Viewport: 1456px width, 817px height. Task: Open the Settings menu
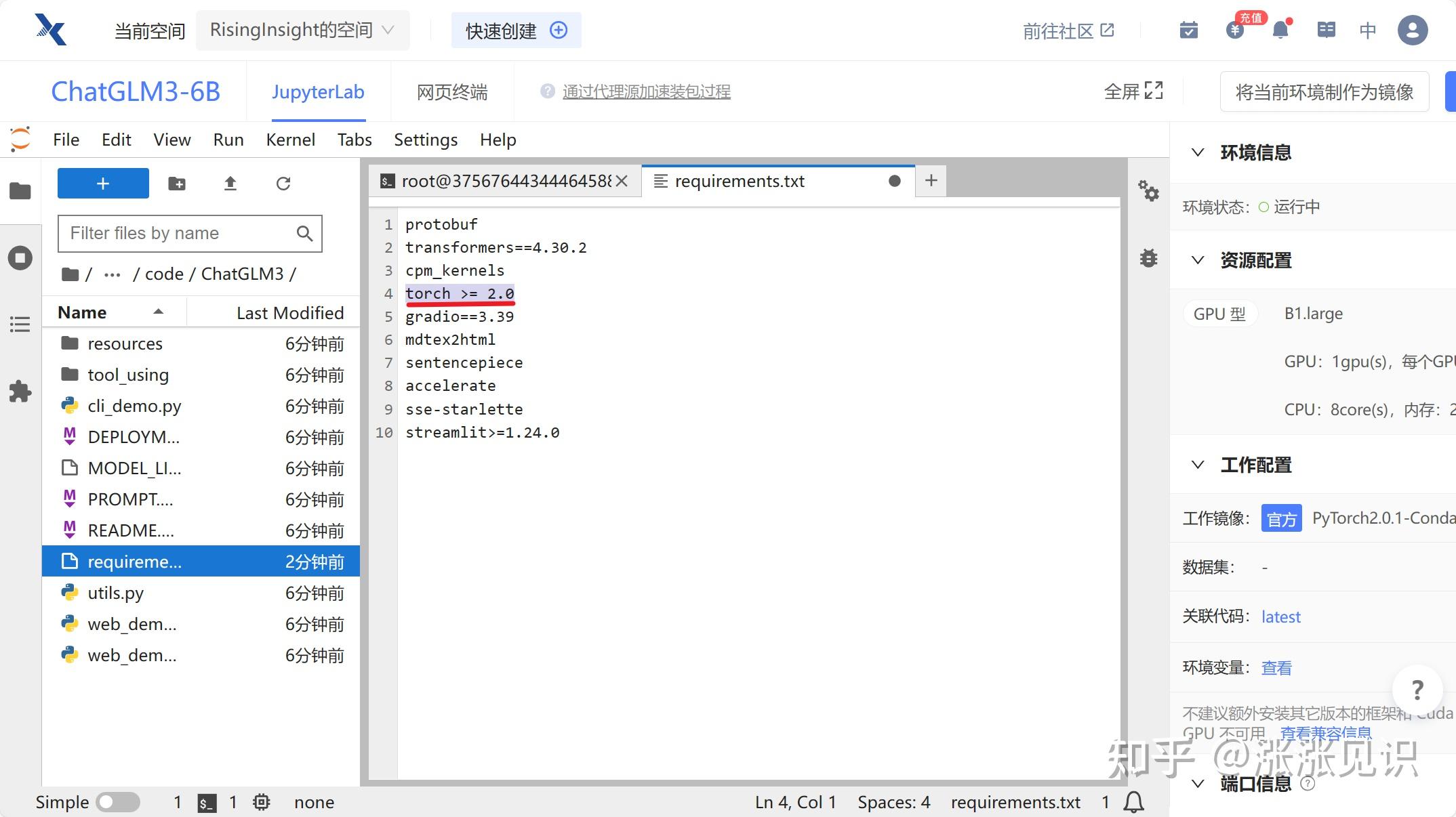[426, 140]
